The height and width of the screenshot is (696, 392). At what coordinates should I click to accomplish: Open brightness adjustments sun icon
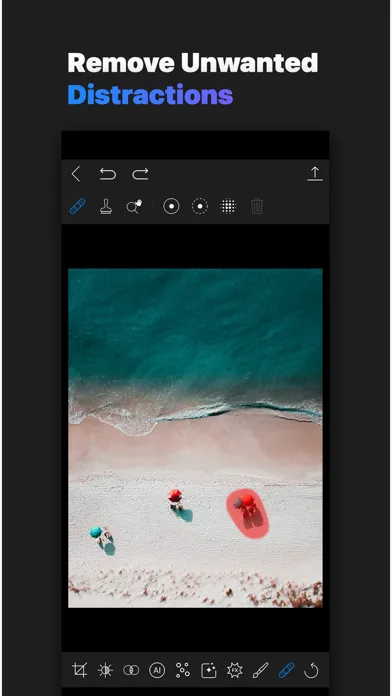click(x=105, y=670)
